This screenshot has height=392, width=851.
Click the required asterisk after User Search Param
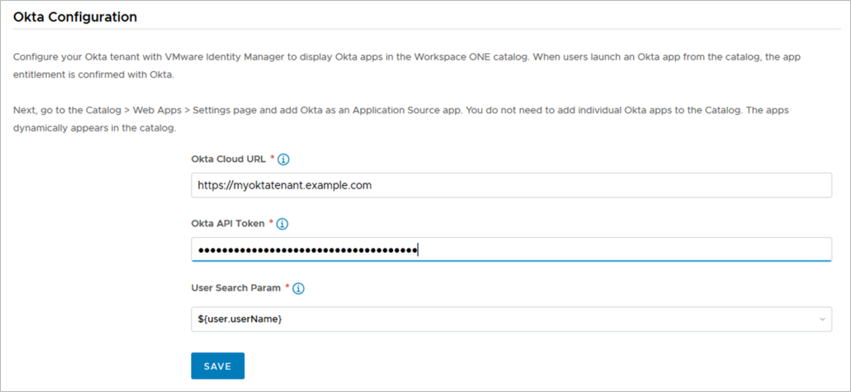[287, 287]
